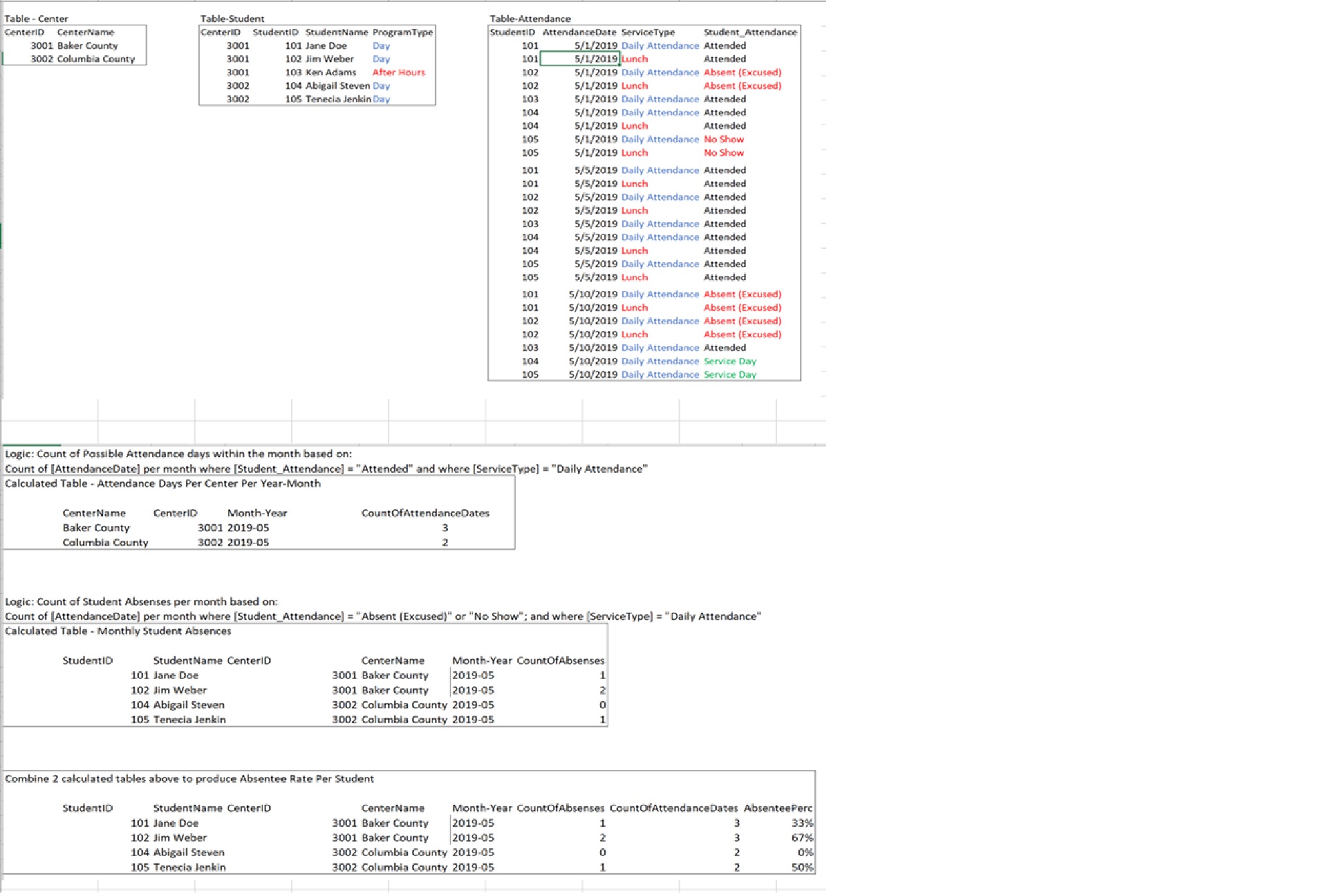Select the 50% cell for Tenecia Jenkin
This screenshot has width=1344, height=896.
[802, 867]
